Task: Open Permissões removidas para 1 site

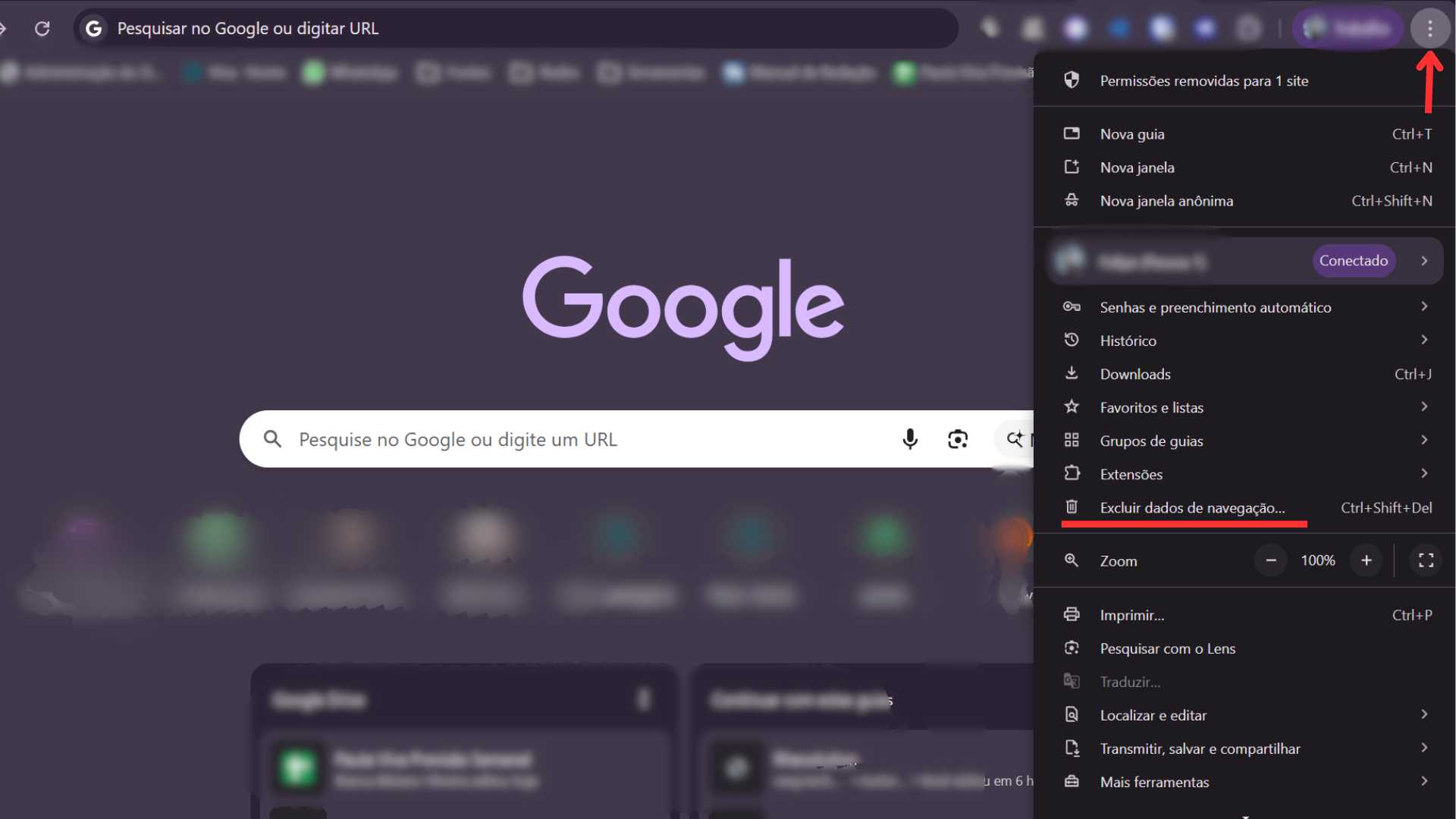Action: pyautogui.click(x=1244, y=80)
